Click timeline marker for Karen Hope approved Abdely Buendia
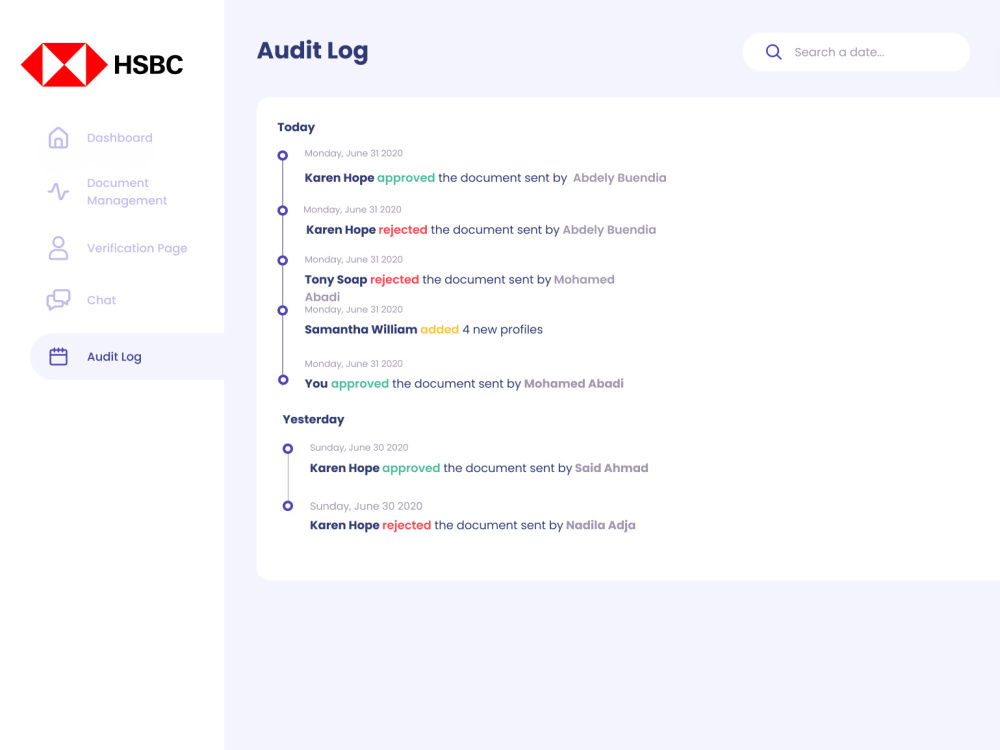The width and height of the screenshot is (1000, 750). 283,156
